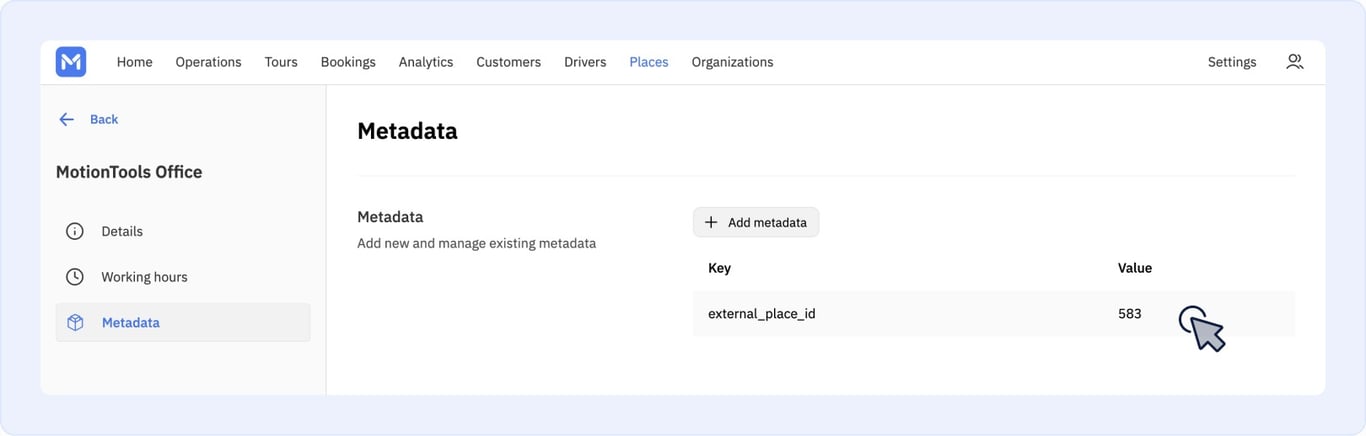Open the Details sidebar item
The height and width of the screenshot is (436, 1366).
183,231
